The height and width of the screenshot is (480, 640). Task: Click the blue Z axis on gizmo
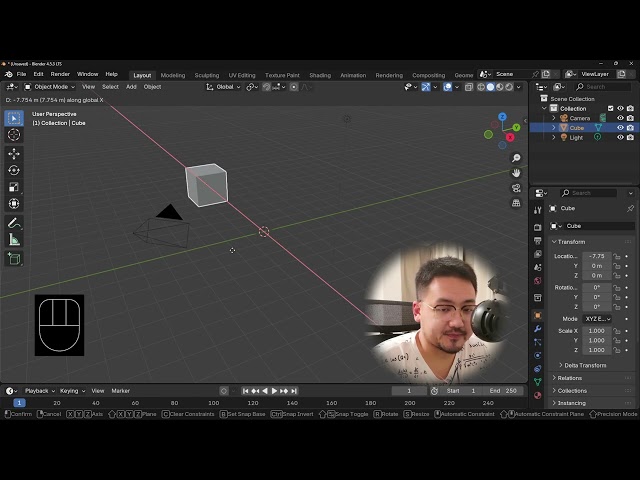(x=502, y=117)
